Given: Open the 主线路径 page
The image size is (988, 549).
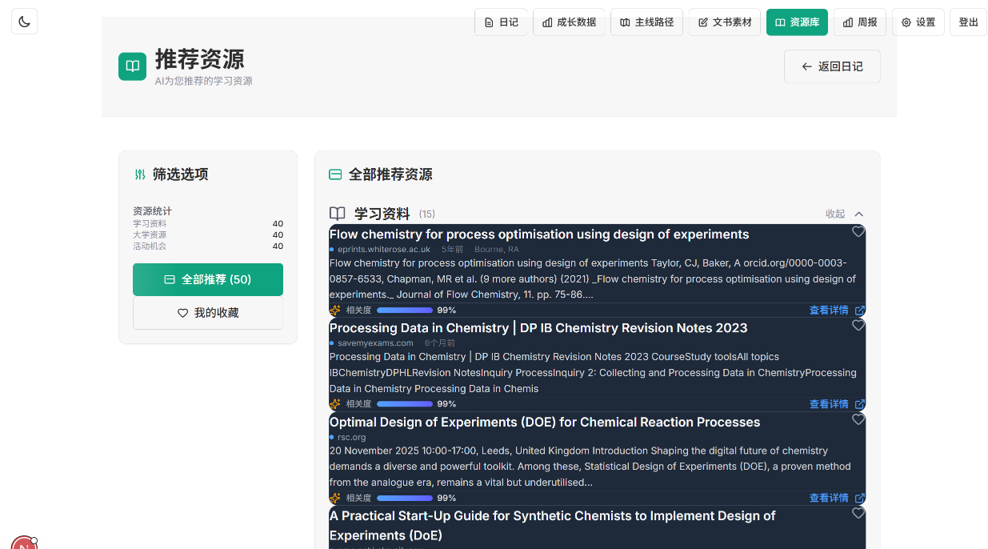Looking at the screenshot, I should pos(647,22).
